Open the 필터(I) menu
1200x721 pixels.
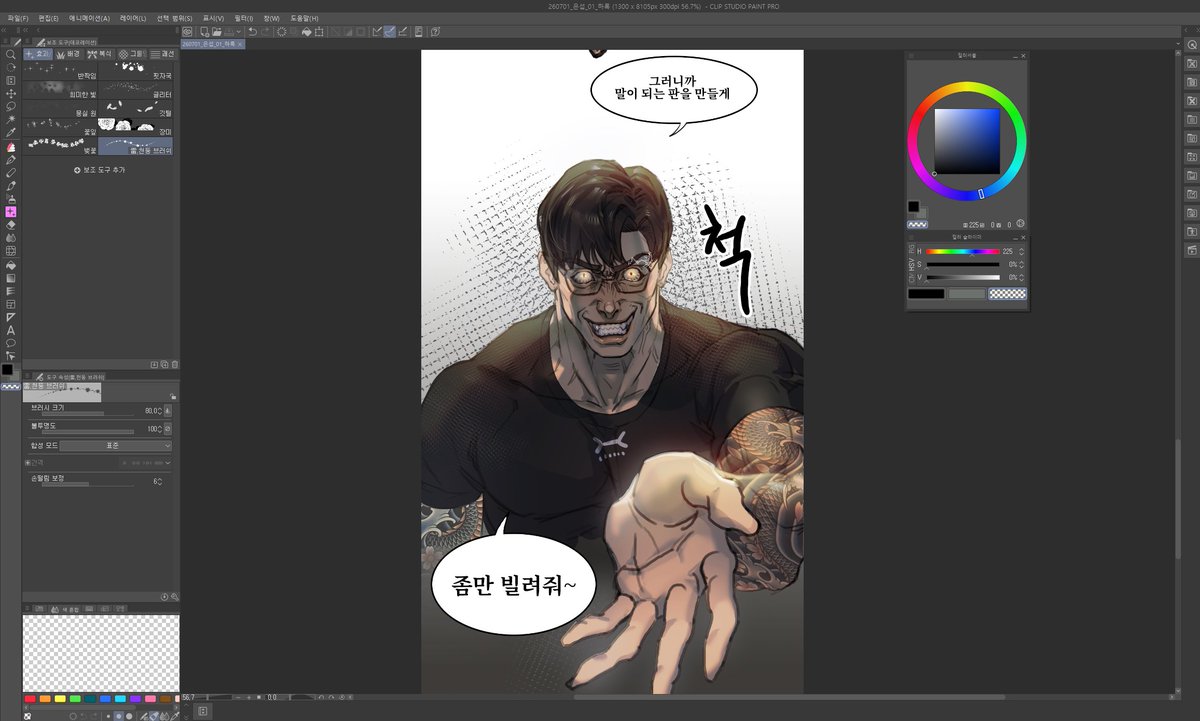click(x=244, y=18)
